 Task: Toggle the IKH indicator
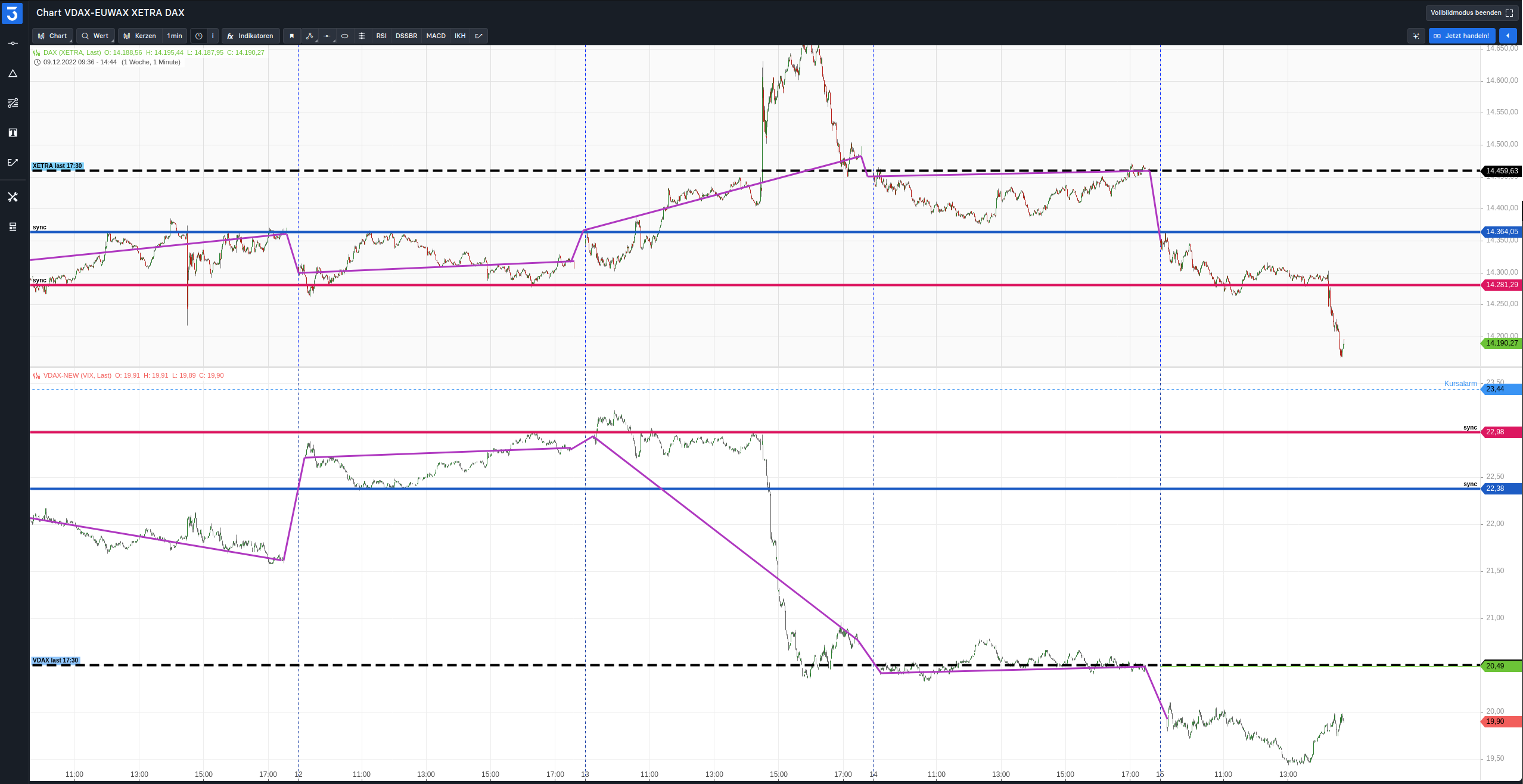[x=460, y=36]
